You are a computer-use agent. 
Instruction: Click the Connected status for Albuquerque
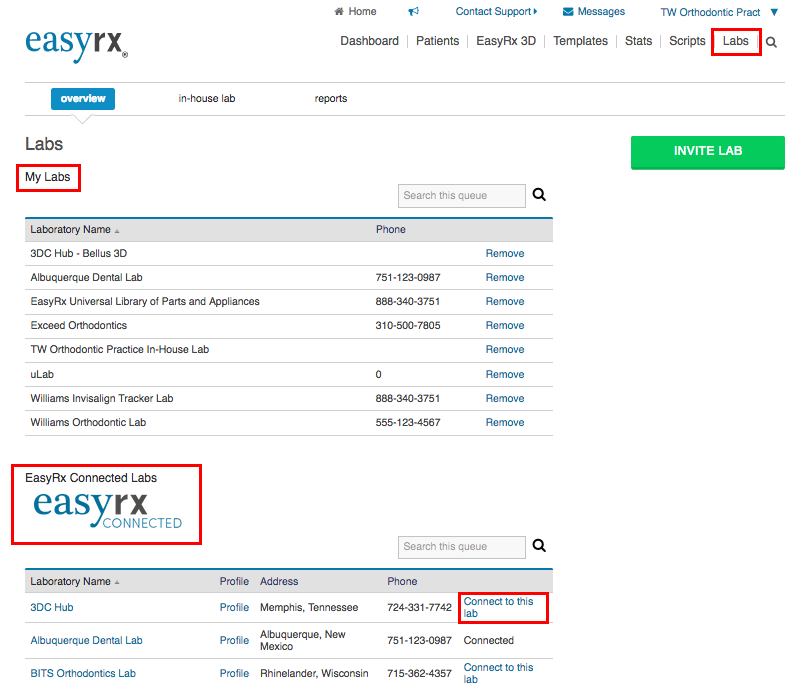coord(488,640)
